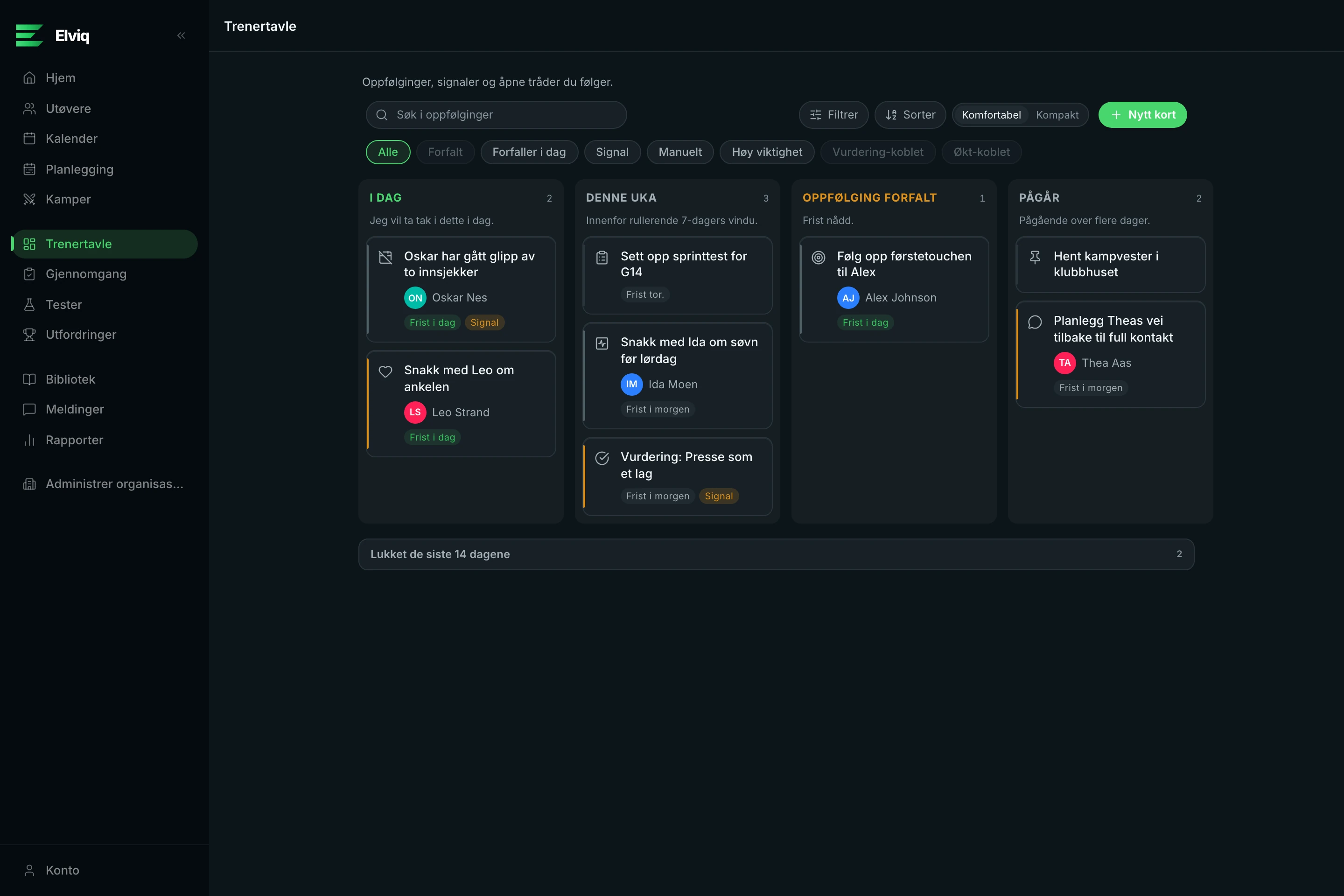The width and height of the screenshot is (1344, 896).
Task: Click the Rapporter bar chart icon
Action: (29, 440)
